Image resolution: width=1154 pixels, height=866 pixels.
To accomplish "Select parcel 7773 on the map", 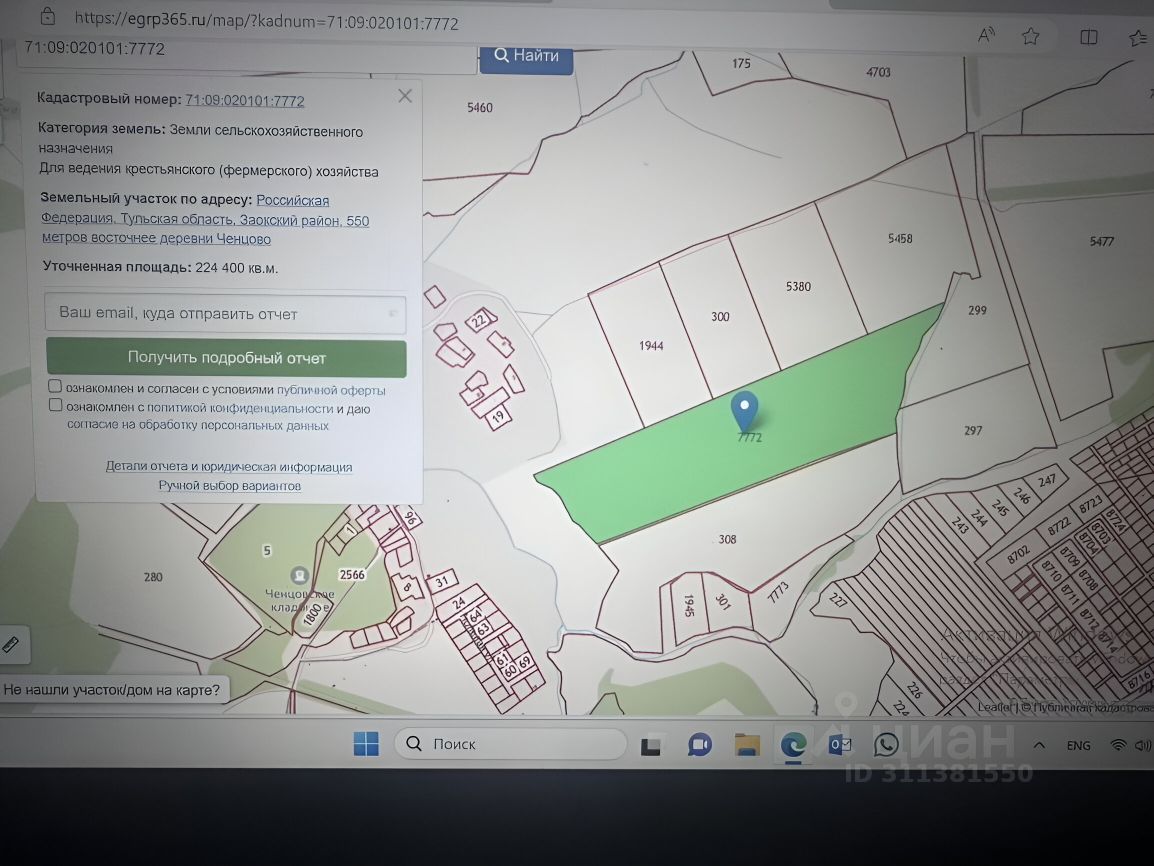I will tap(778, 592).
